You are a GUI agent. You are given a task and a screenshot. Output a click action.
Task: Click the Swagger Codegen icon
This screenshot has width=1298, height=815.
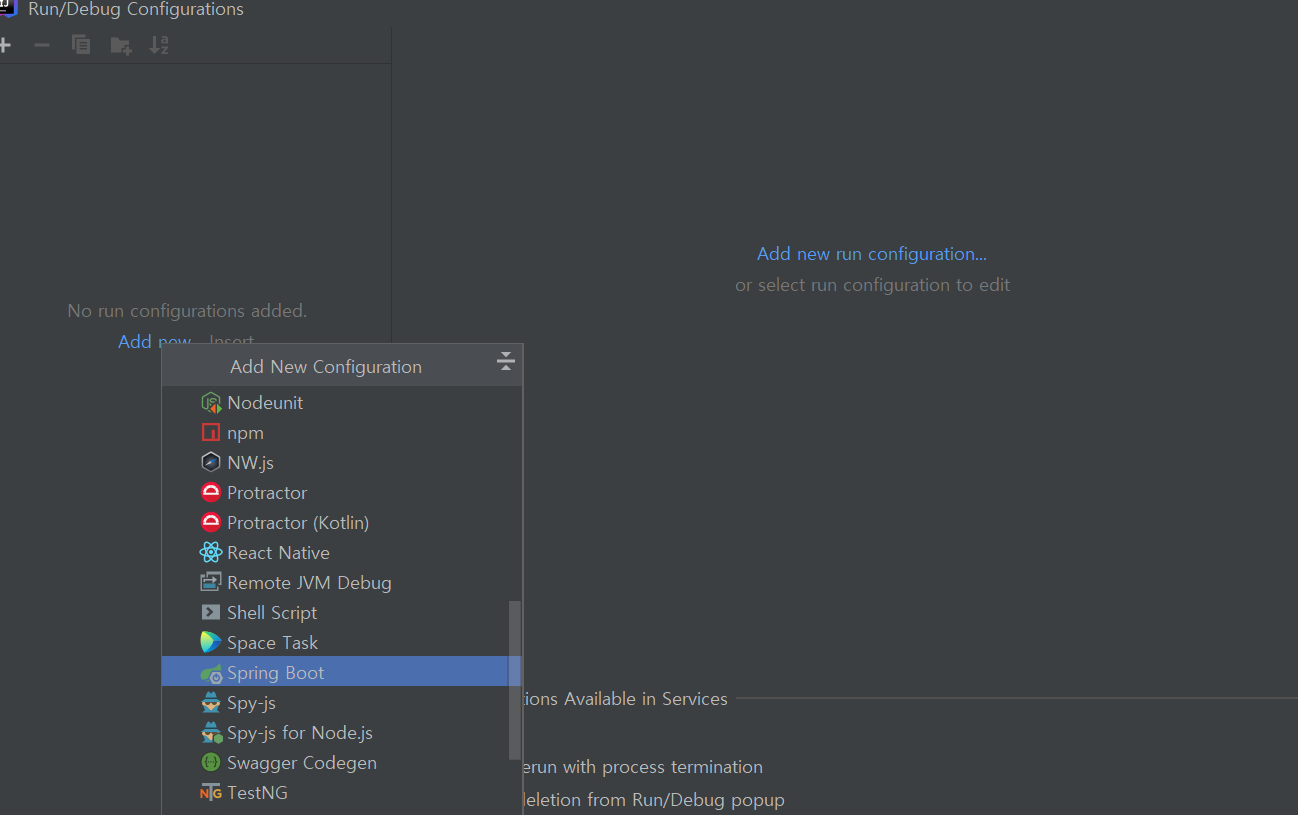coord(211,763)
